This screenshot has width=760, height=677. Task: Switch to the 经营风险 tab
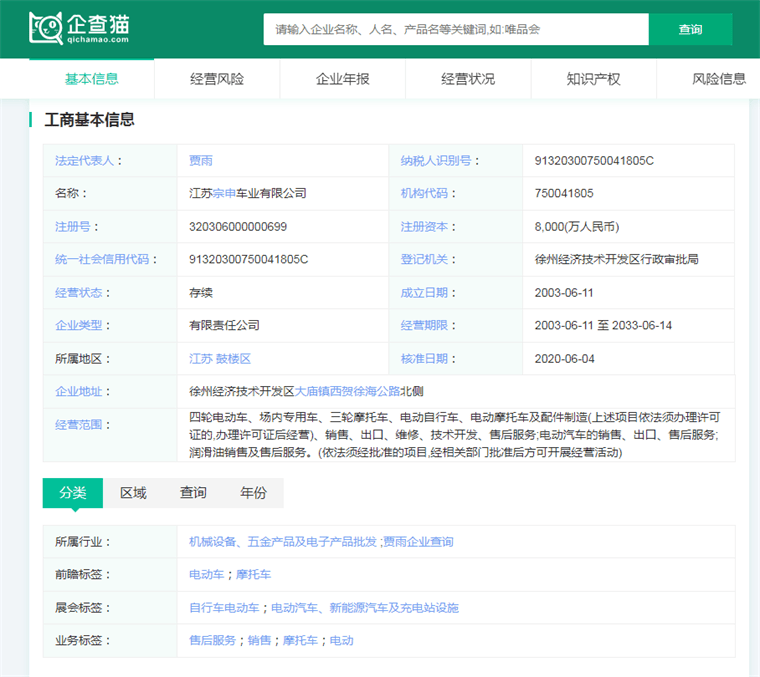tap(217, 79)
